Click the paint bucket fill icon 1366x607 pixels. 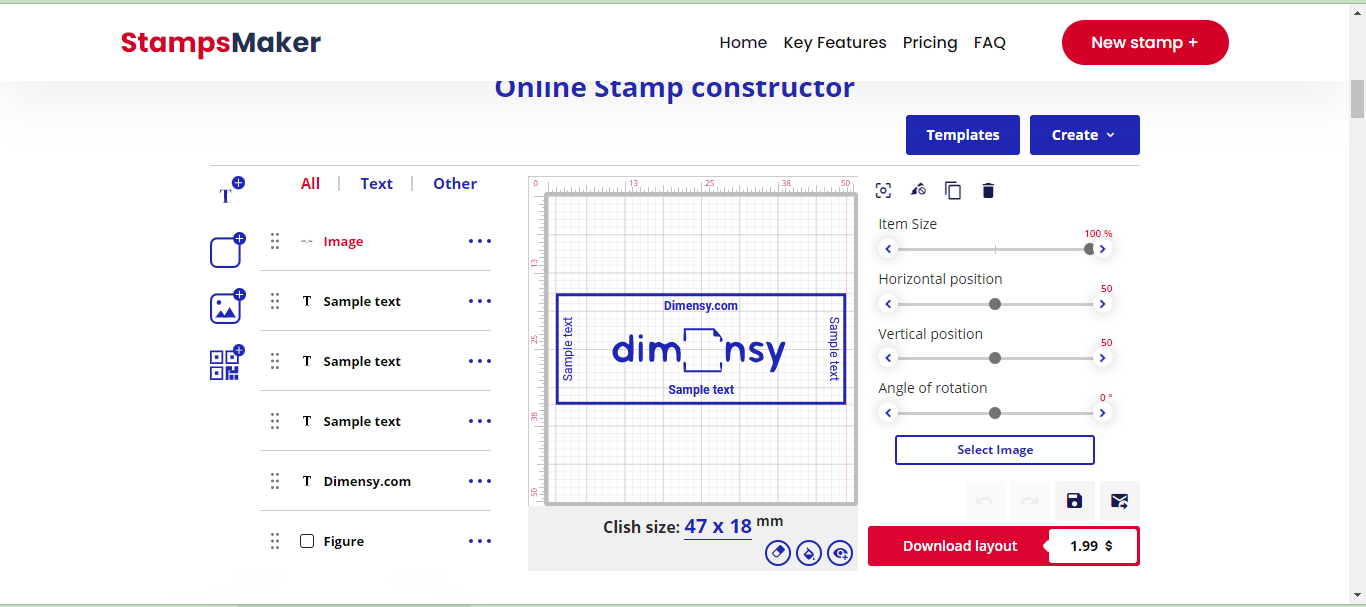[809, 552]
